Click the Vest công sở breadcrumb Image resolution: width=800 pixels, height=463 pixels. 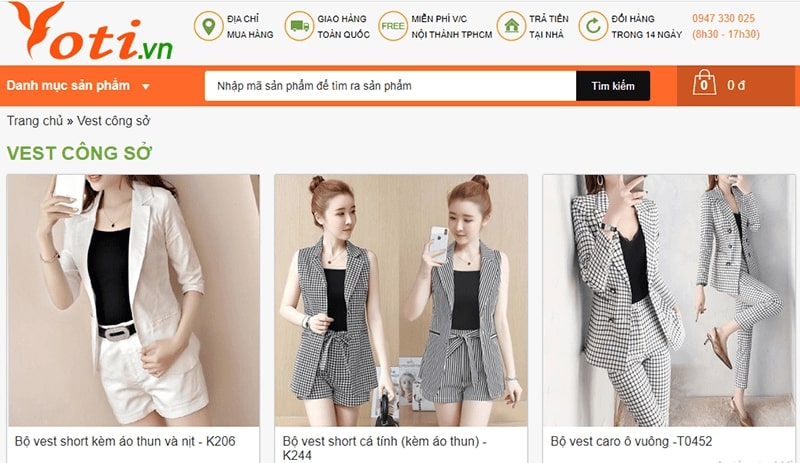113,121
